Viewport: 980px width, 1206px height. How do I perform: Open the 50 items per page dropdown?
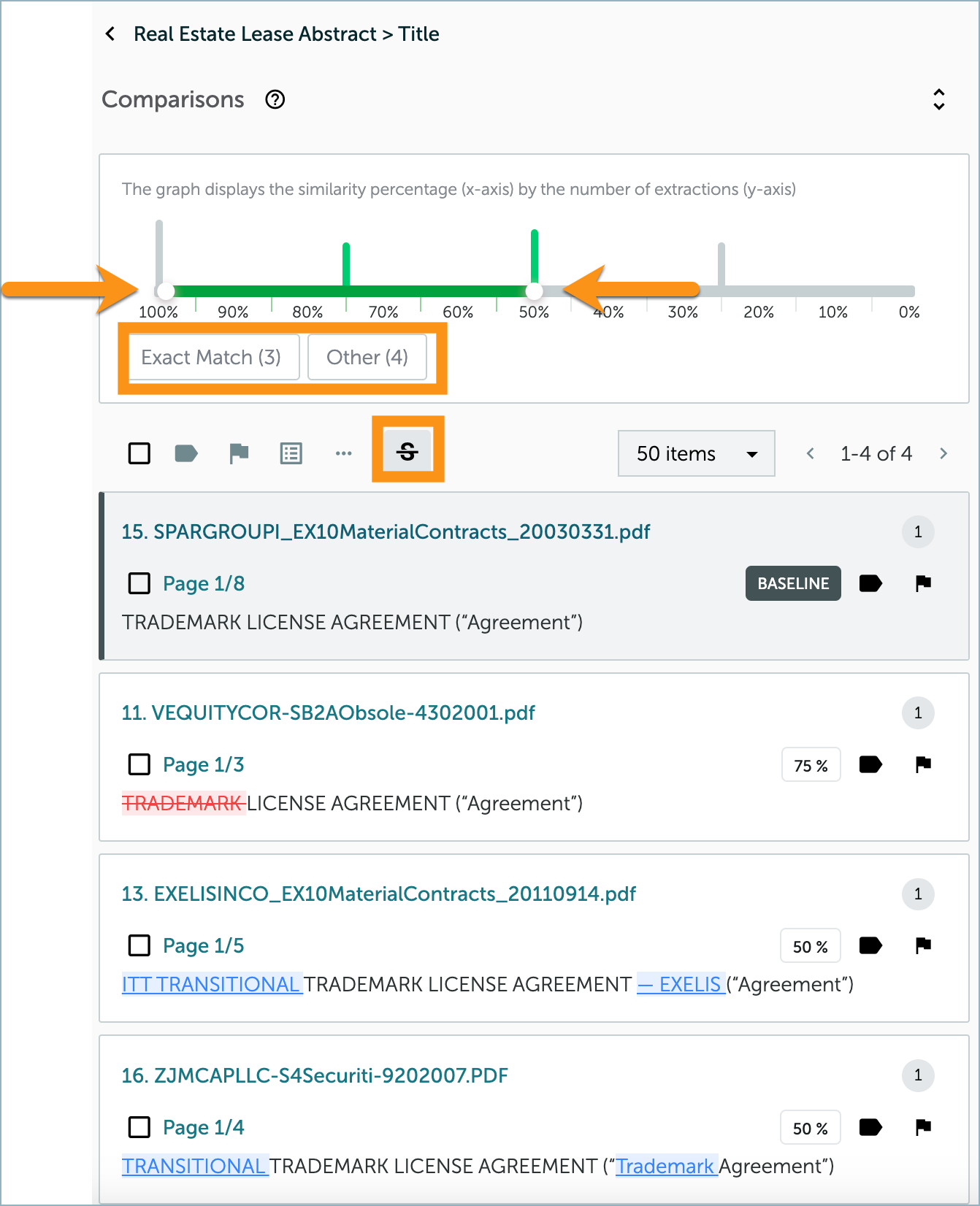coord(697,453)
